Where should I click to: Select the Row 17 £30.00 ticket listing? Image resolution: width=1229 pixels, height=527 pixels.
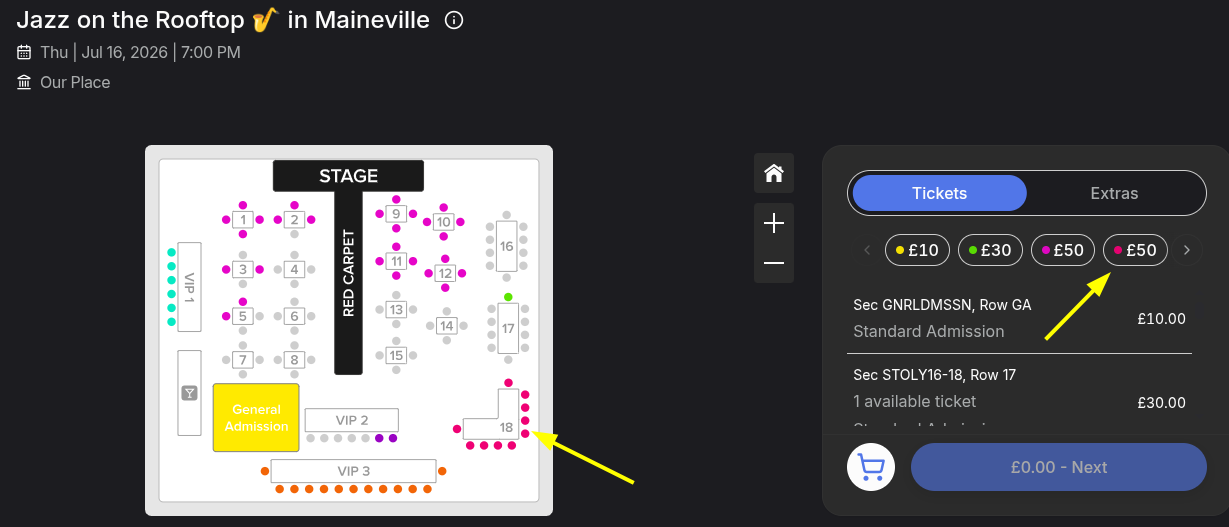[1019, 395]
